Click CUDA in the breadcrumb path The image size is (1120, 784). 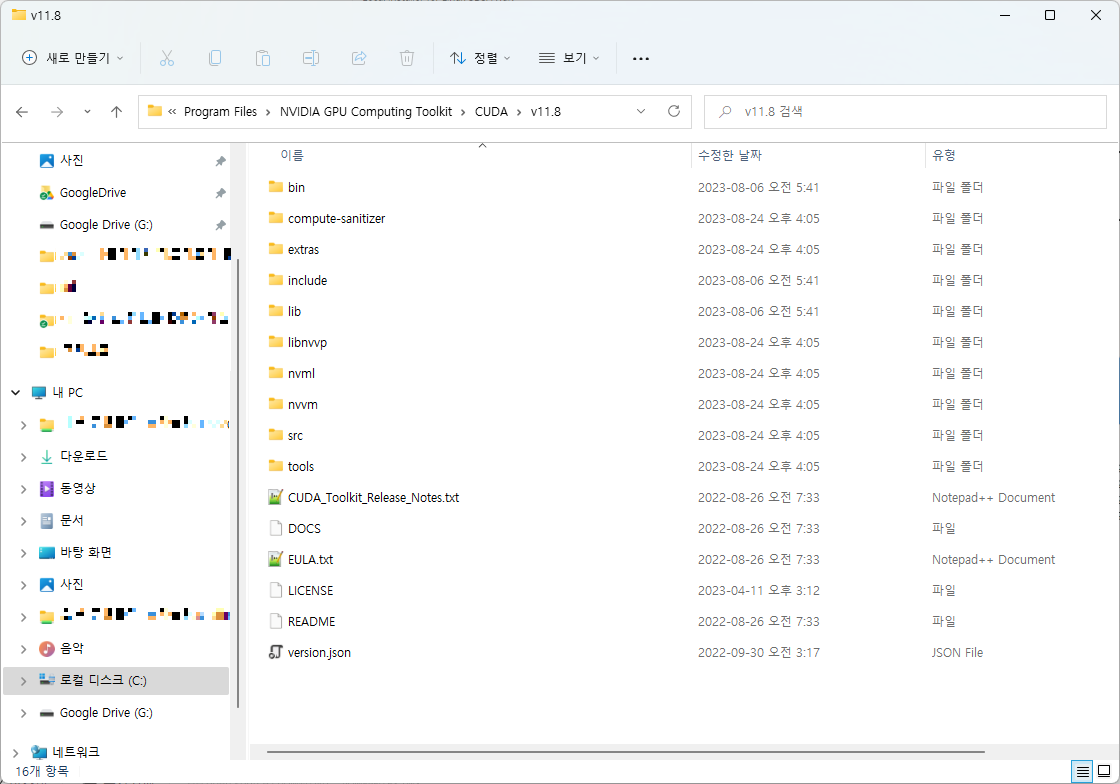[491, 111]
